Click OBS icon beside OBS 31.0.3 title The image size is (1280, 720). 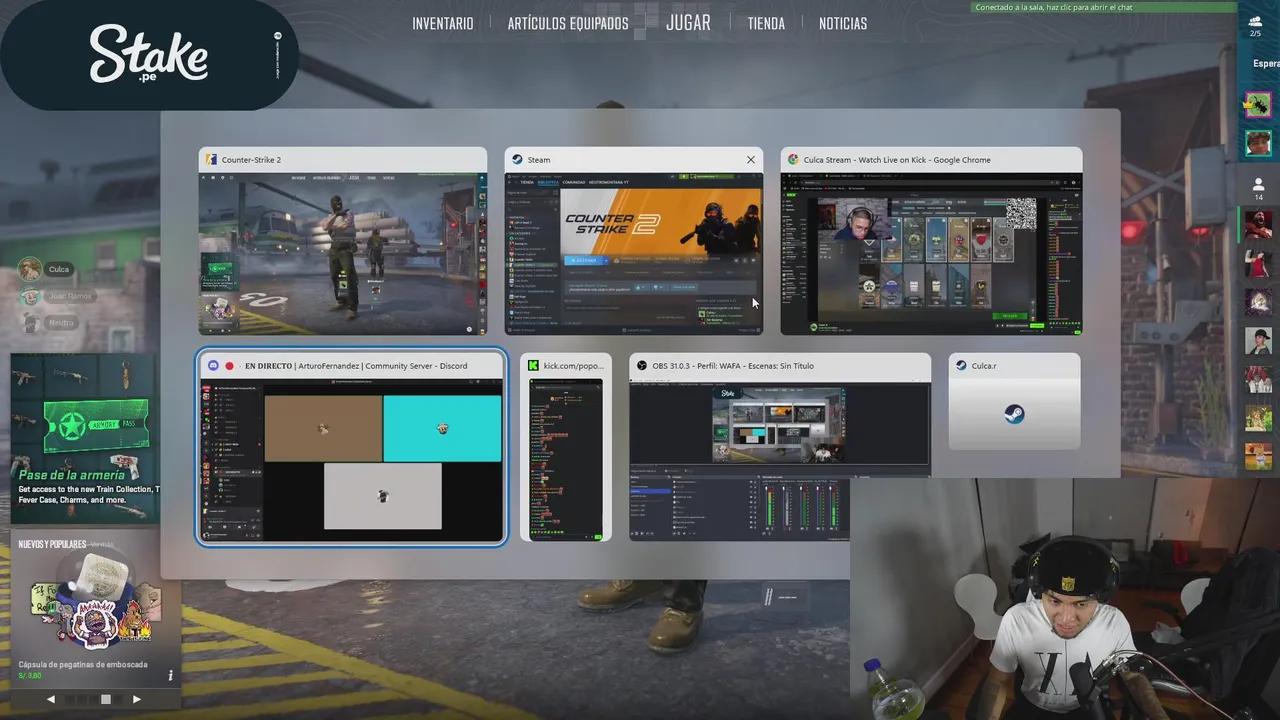click(x=642, y=366)
